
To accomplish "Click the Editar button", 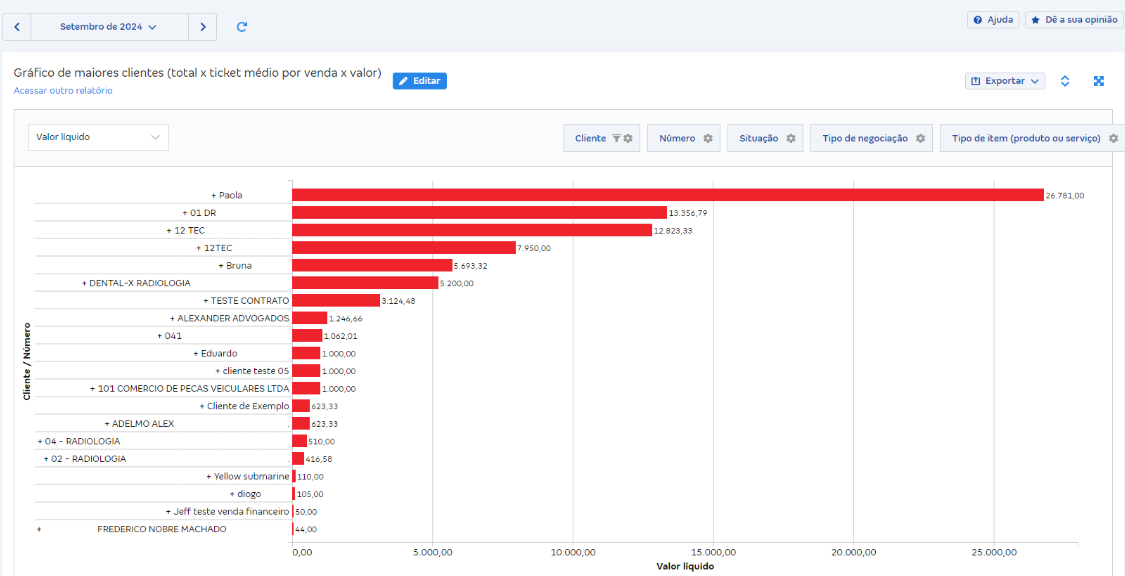I will tap(419, 81).
